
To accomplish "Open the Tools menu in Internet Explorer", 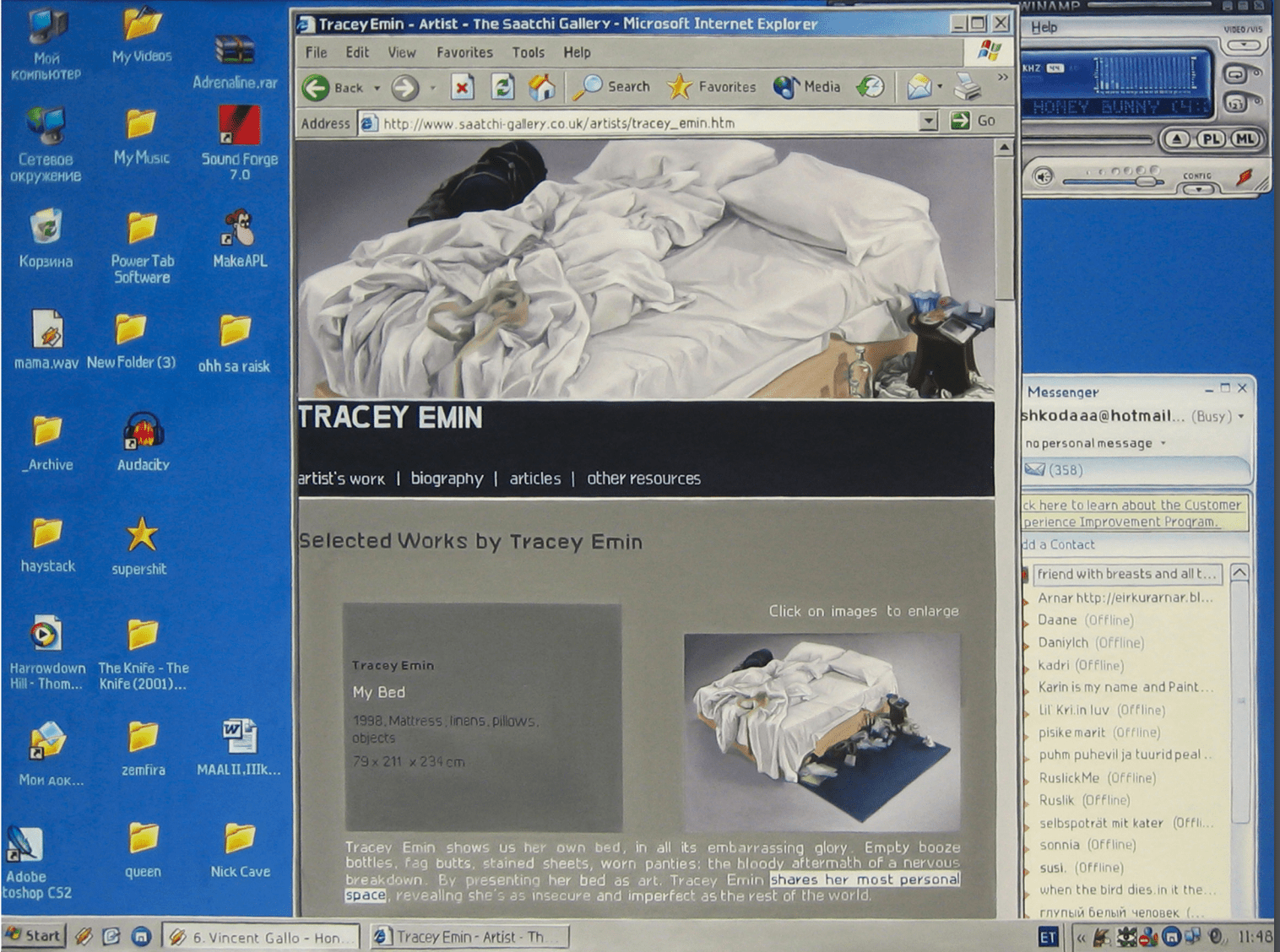I will click(x=528, y=52).
